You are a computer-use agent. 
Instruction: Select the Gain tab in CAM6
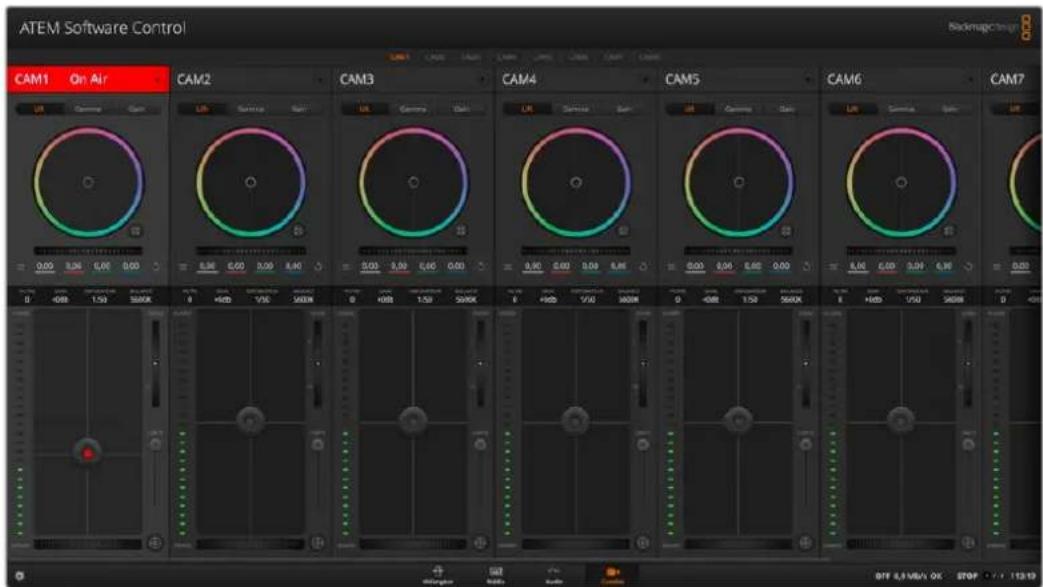[950, 108]
